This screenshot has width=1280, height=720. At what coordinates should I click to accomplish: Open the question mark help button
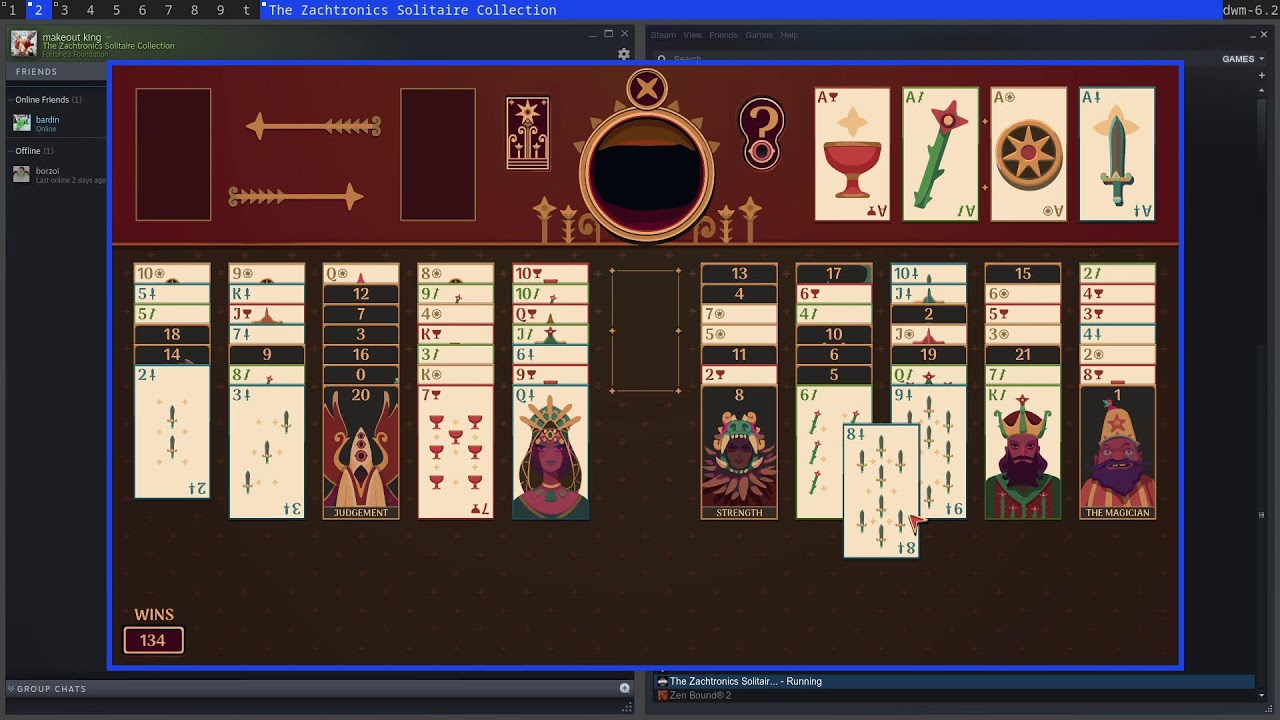pyautogui.click(x=761, y=132)
